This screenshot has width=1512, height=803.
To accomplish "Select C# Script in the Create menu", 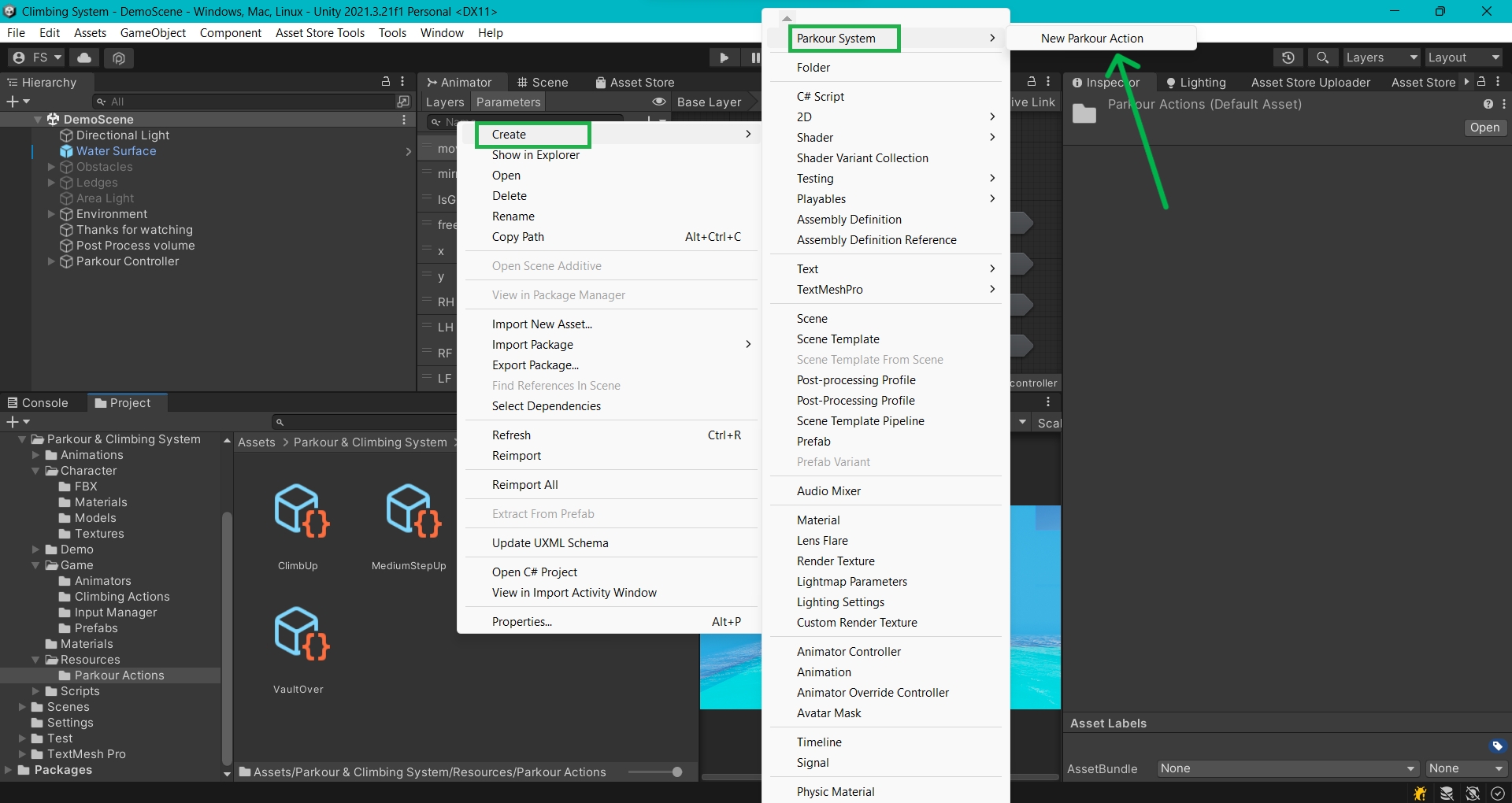I will click(820, 97).
